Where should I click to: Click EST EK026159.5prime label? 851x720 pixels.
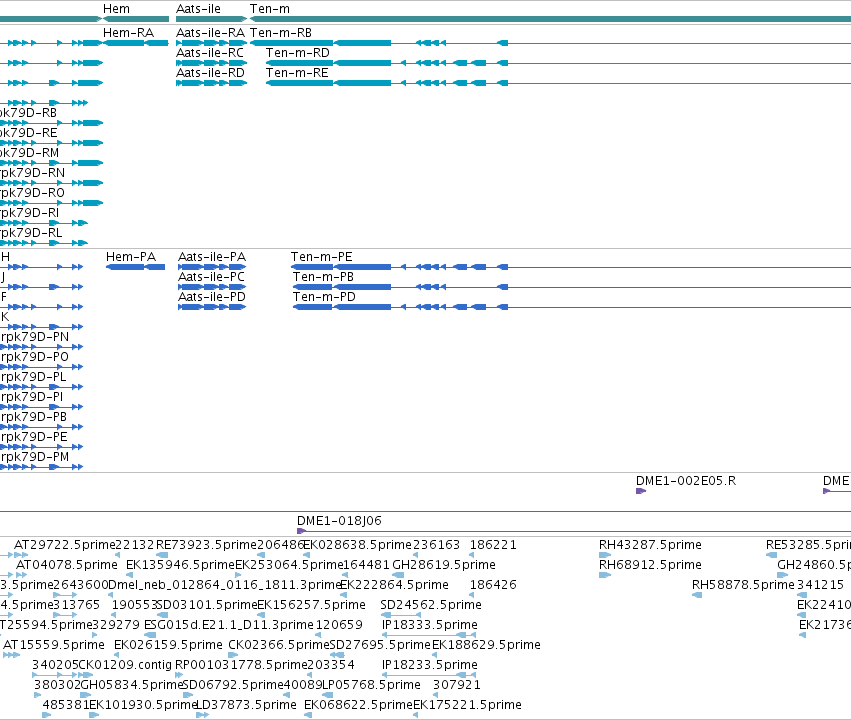pos(168,645)
